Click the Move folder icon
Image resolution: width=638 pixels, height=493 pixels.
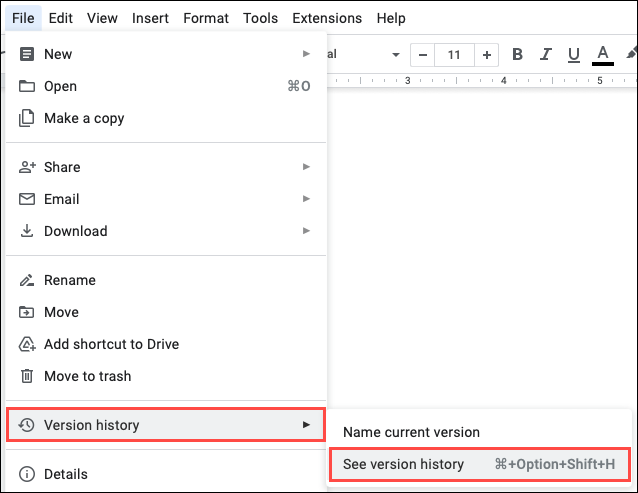(27, 312)
